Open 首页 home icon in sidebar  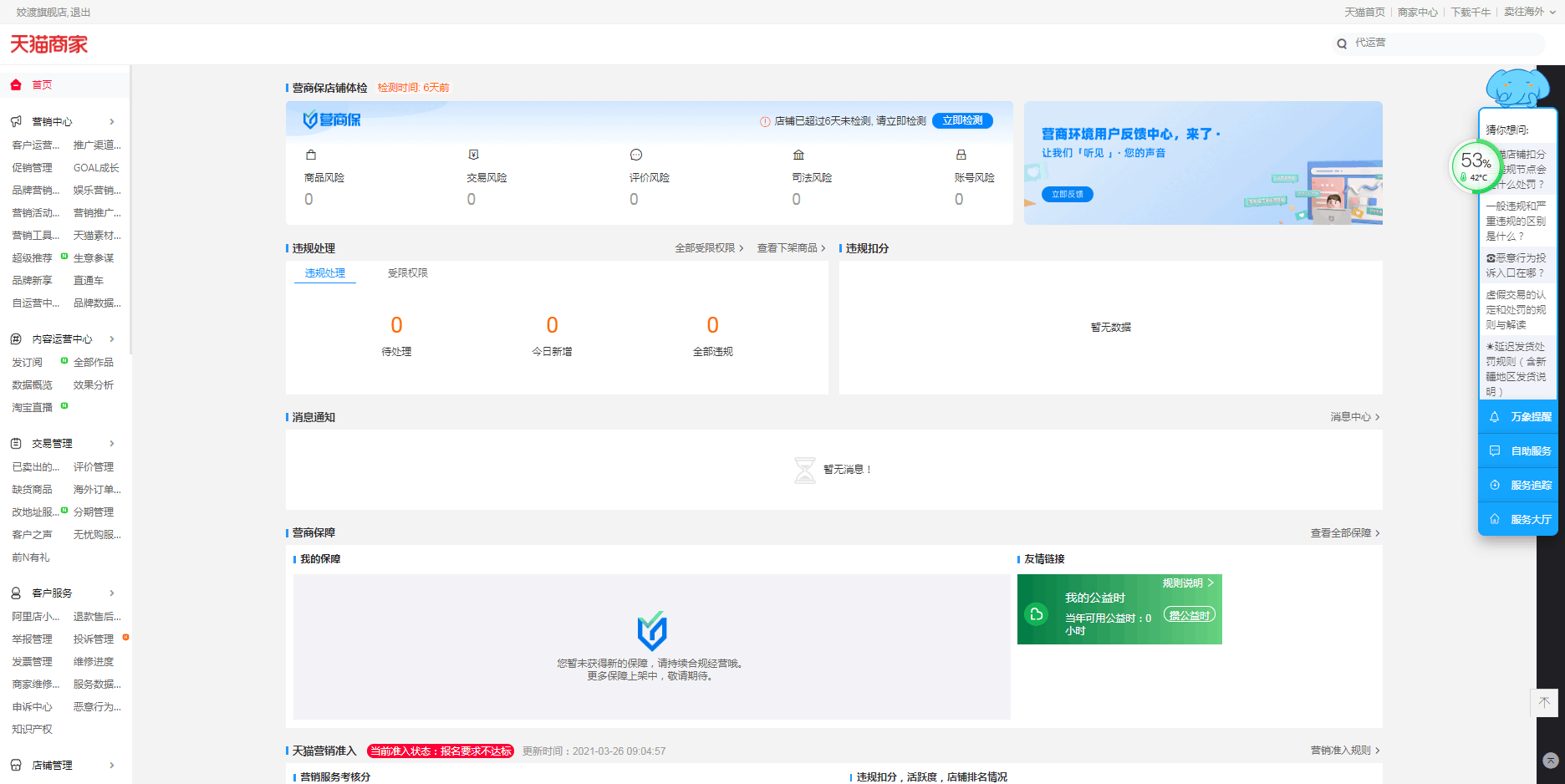click(x=16, y=84)
